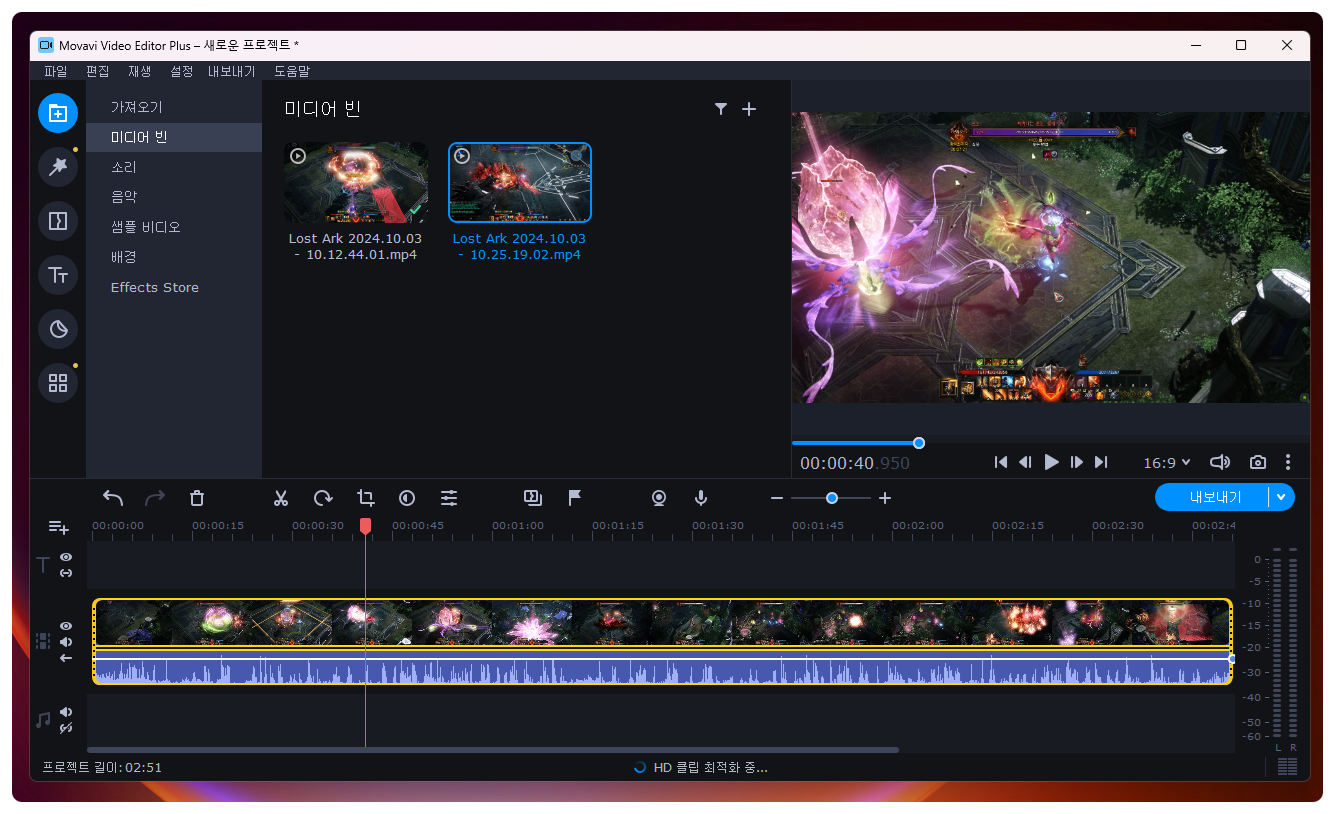This screenshot has width=1335, height=814.
Task: Open the Stickers tab in sidebar
Action: tap(58, 329)
